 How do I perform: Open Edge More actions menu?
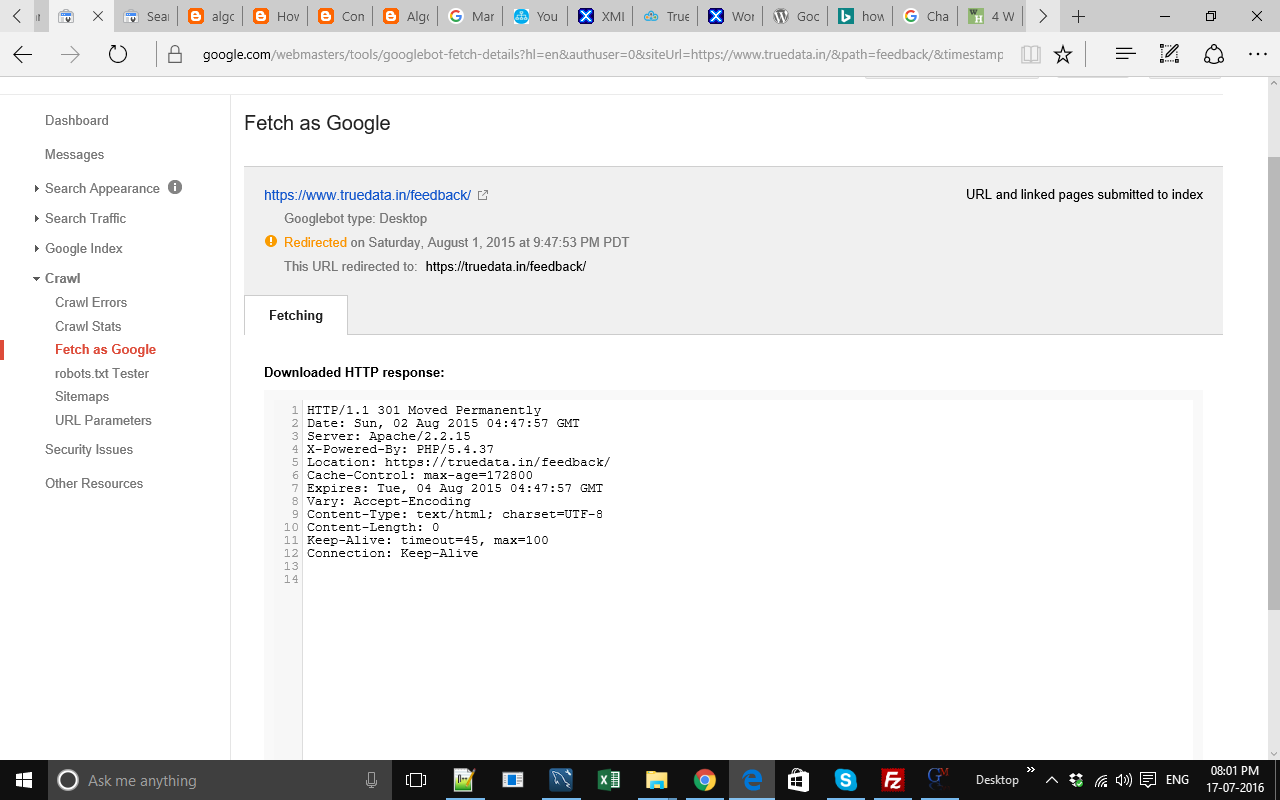point(1258,55)
